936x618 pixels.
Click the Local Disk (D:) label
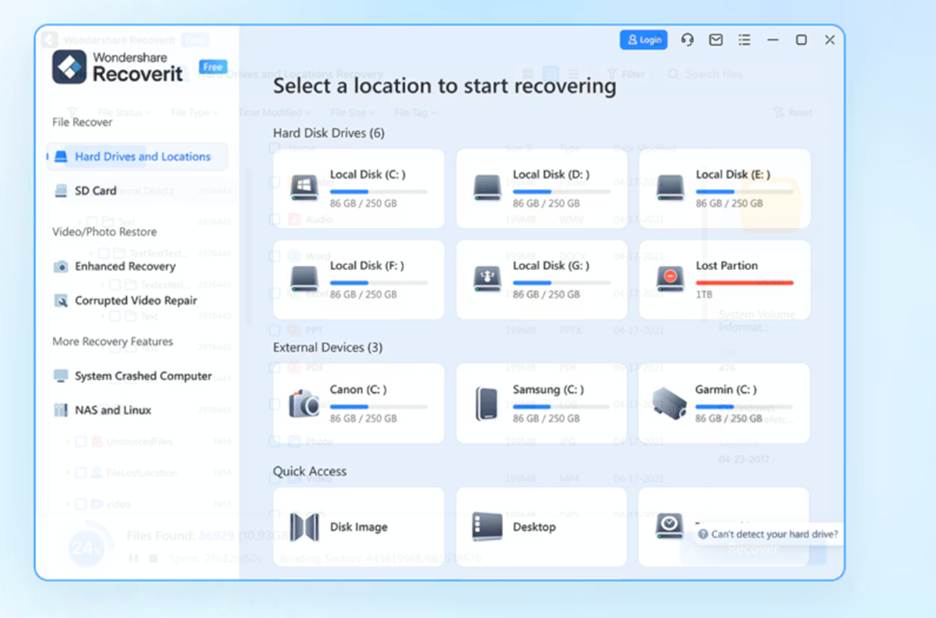[x=551, y=174]
